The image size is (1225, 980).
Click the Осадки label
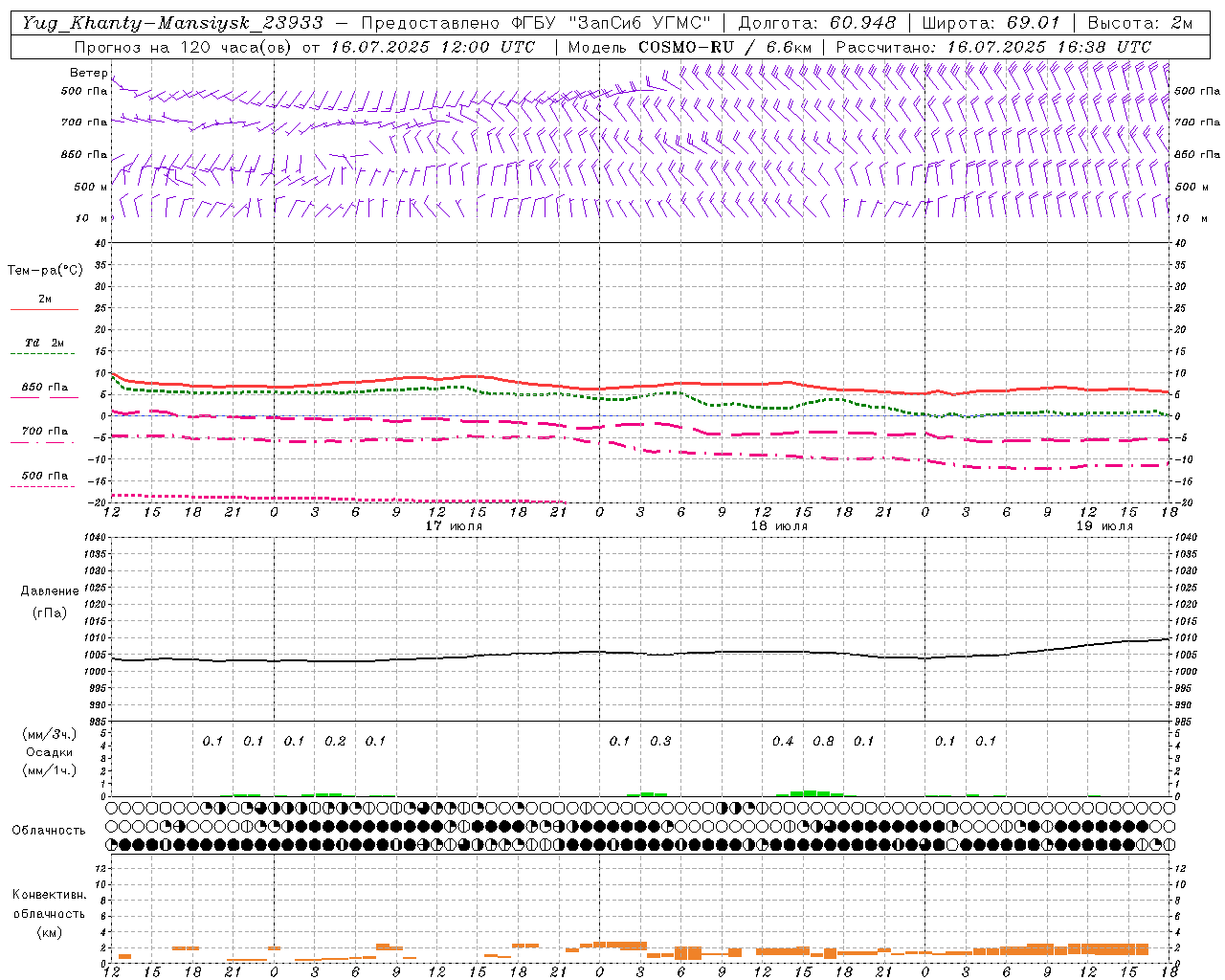coord(49,752)
